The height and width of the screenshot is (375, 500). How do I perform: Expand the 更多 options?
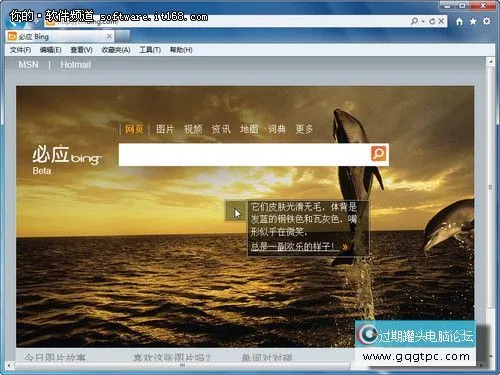(304, 129)
